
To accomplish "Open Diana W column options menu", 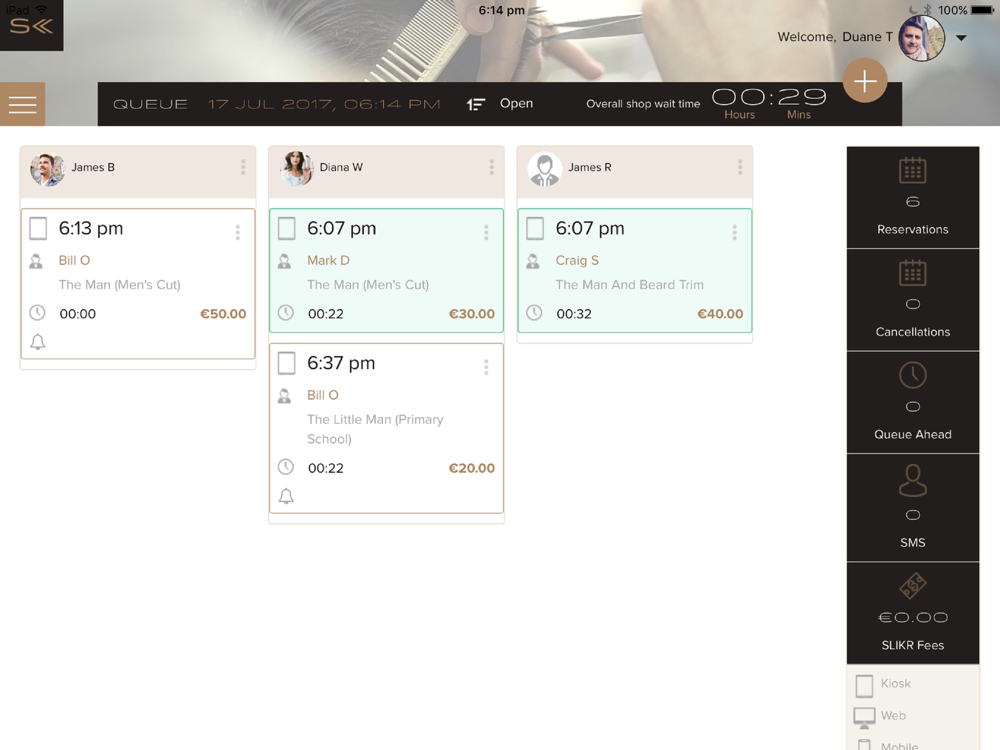I will point(491,167).
